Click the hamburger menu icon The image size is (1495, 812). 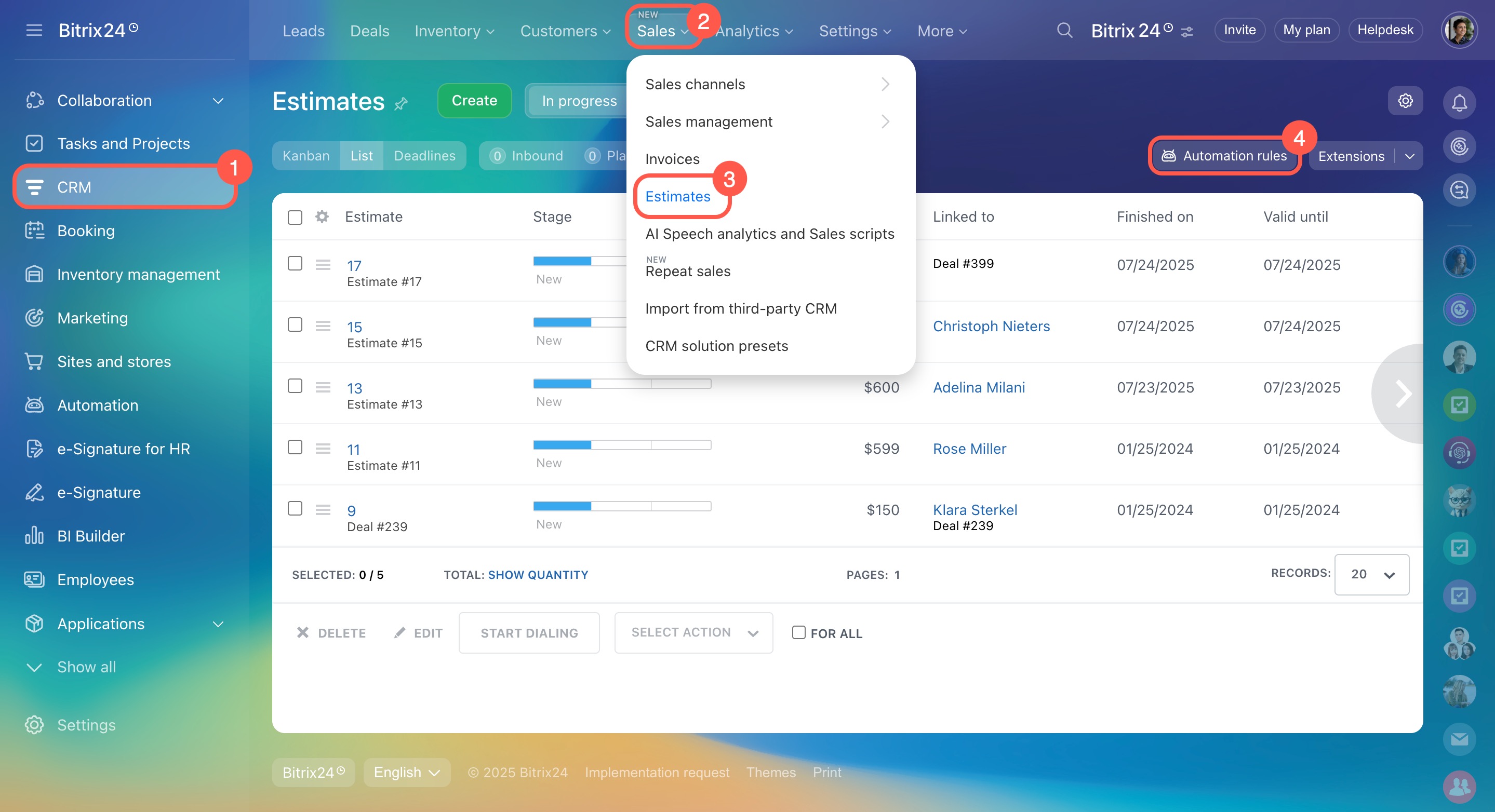[34, 30]
